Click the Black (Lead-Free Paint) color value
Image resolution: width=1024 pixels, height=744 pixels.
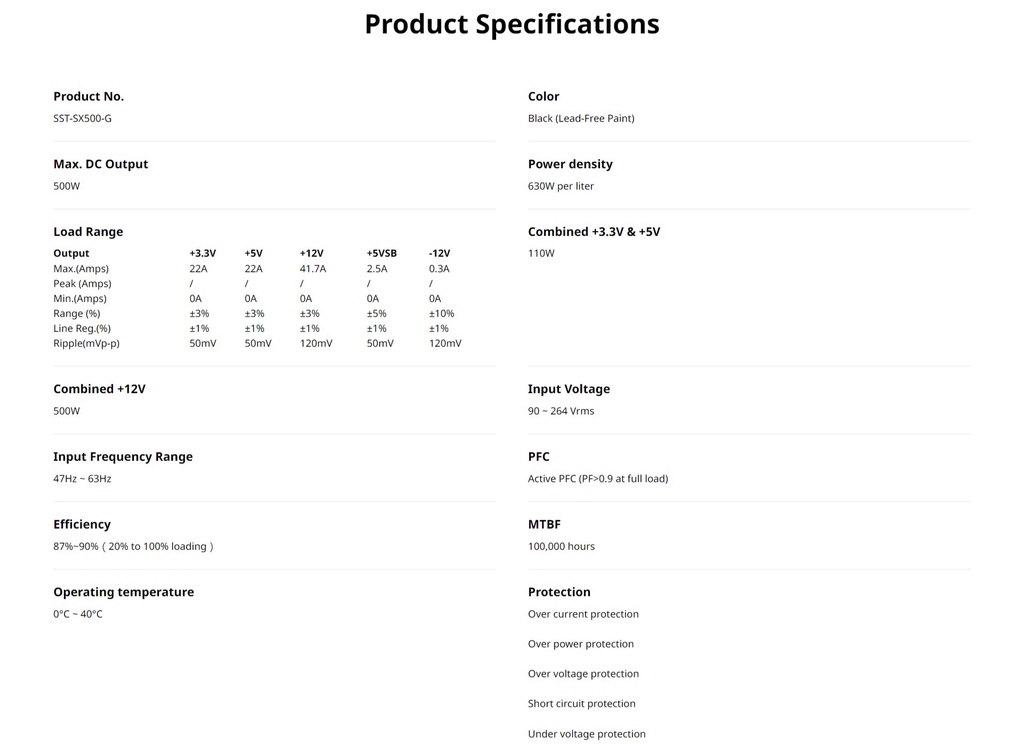click(581, 118)
